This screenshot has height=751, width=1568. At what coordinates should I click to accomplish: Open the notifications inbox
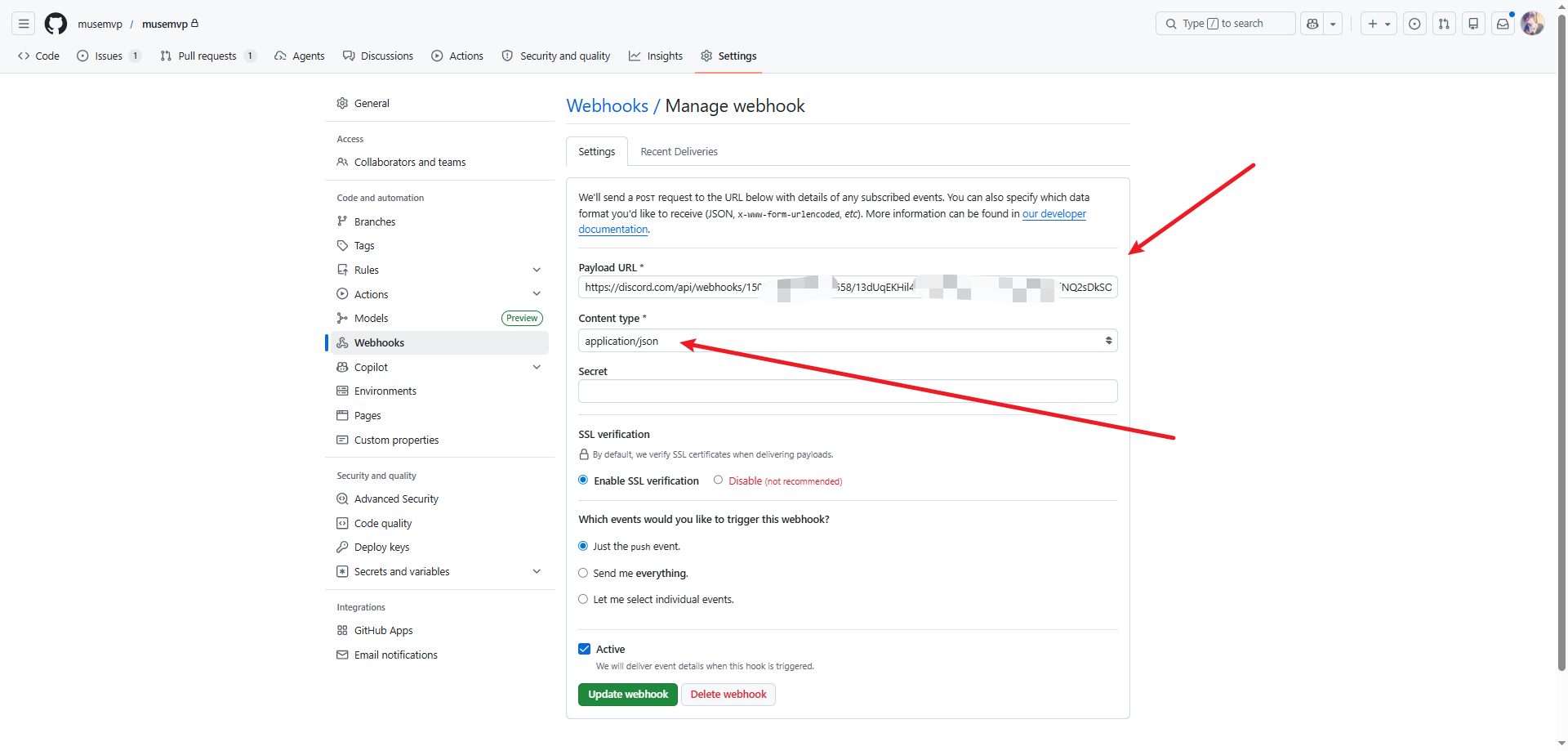point(1503,24)
